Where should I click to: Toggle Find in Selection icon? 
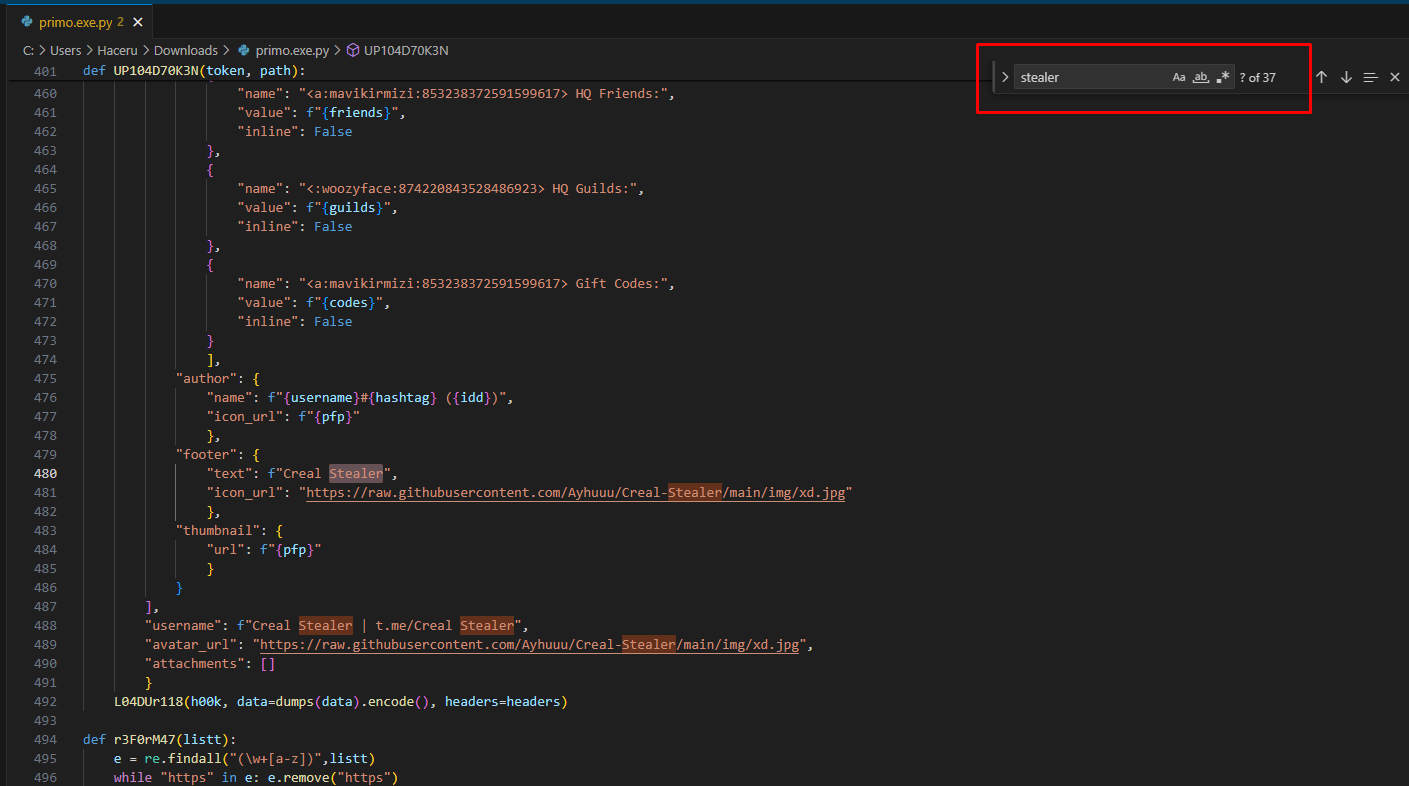[x=1371, y=77]
